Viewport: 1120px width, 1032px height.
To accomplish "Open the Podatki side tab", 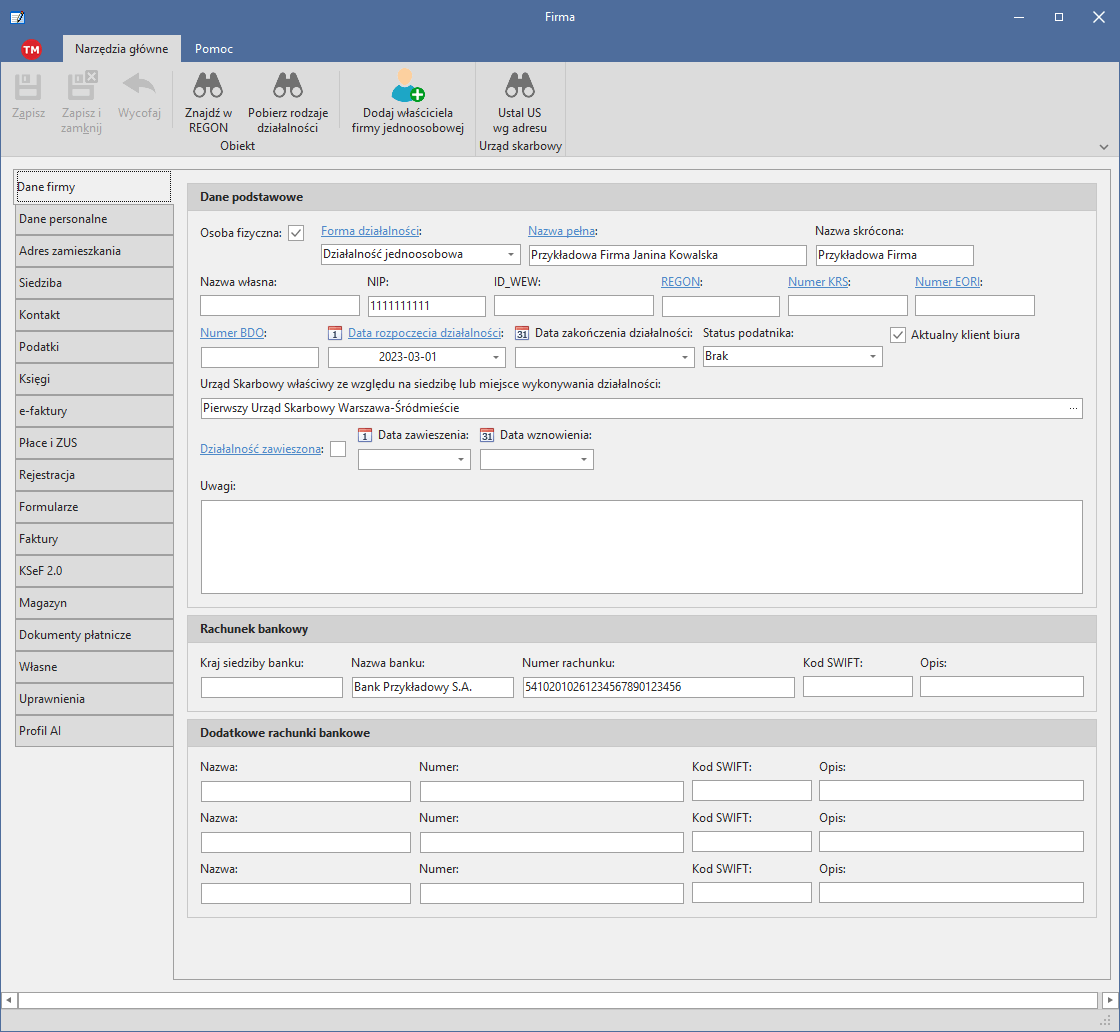I will pos(94,347).
